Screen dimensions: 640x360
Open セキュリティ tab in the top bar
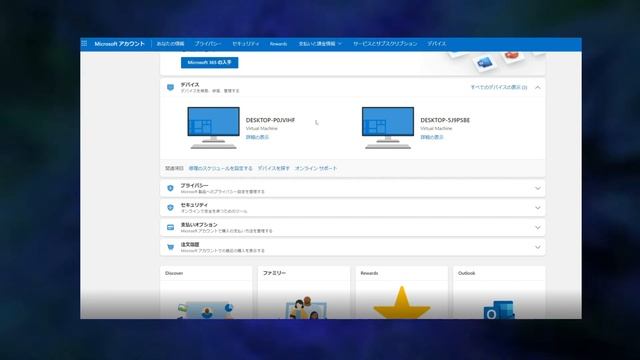point(246,44)
